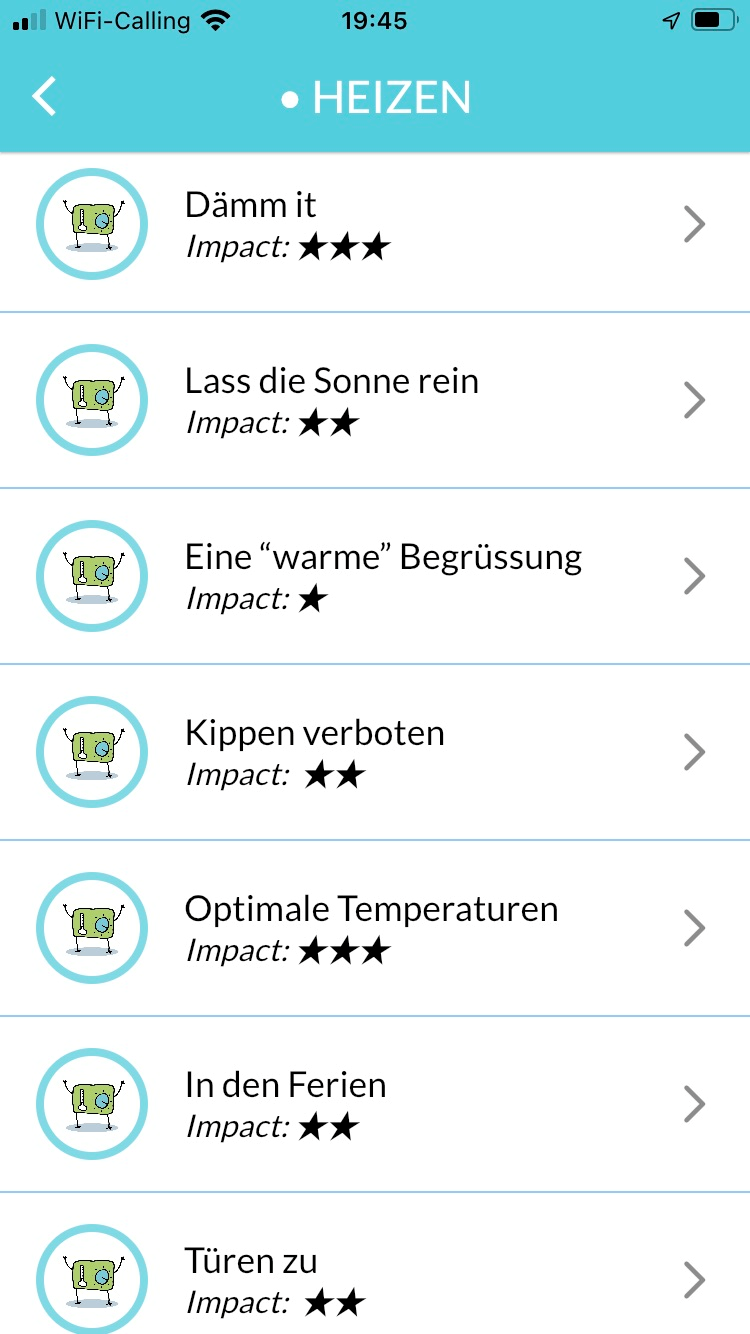Image resolution: width=750 pixels, height=1334 pixels.
Task: Tap the three-star impact rating under Dämm it
Action: click(x=343, y=247)
